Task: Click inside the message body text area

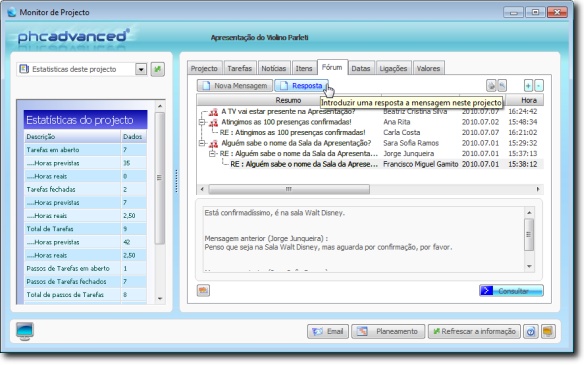Action: (x=363, y=239)
